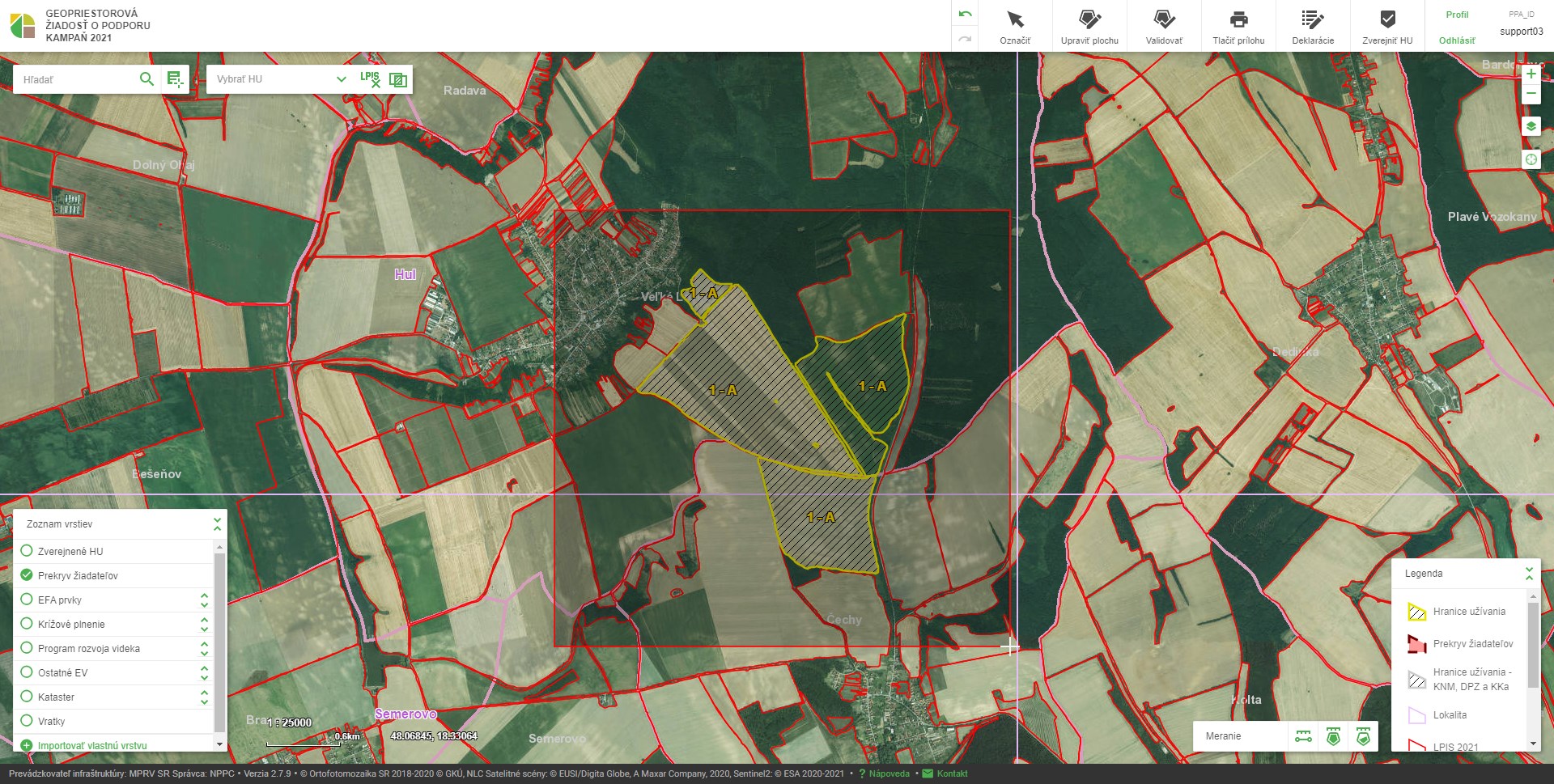Expand the Kataster sublayers
The image size is (1554, 784).
(204, 697)
